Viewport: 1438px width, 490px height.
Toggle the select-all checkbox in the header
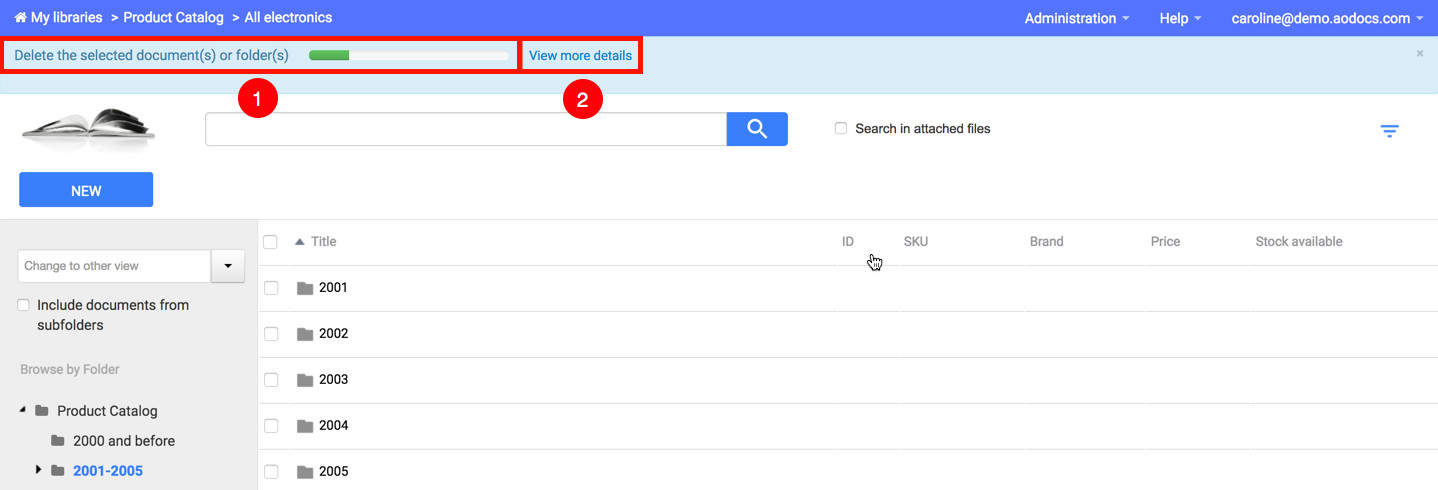tap(270, 242)
